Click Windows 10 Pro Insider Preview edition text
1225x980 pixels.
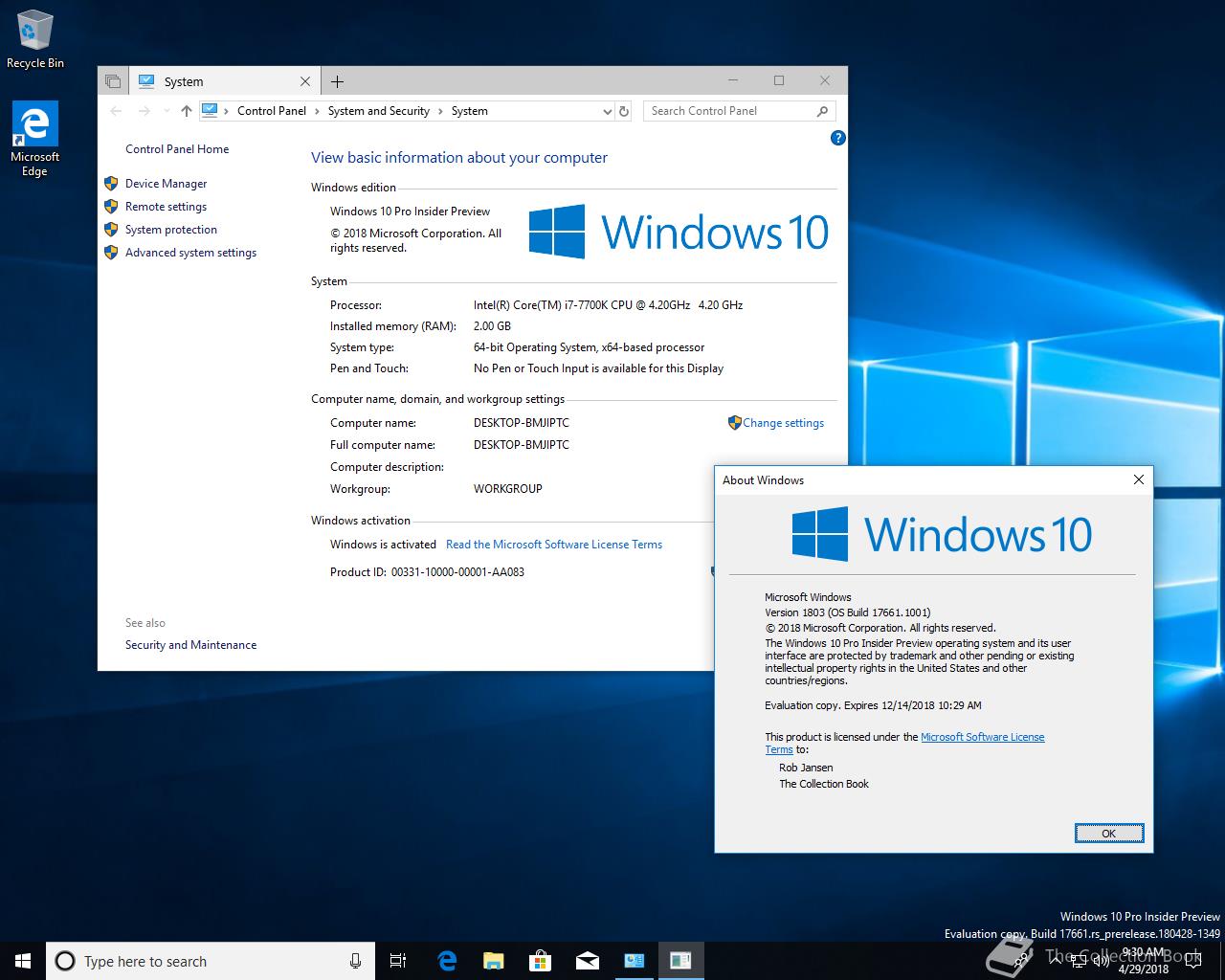[x=410, y=211]
